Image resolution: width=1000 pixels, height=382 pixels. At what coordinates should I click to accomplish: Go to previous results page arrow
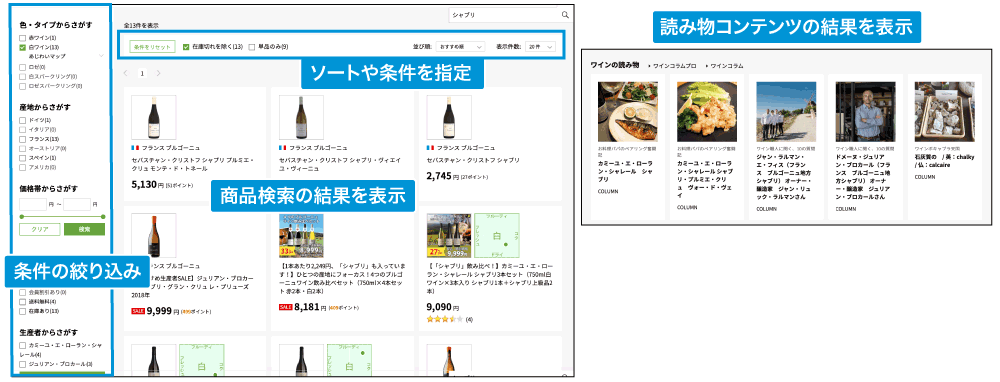pos(126,73)
